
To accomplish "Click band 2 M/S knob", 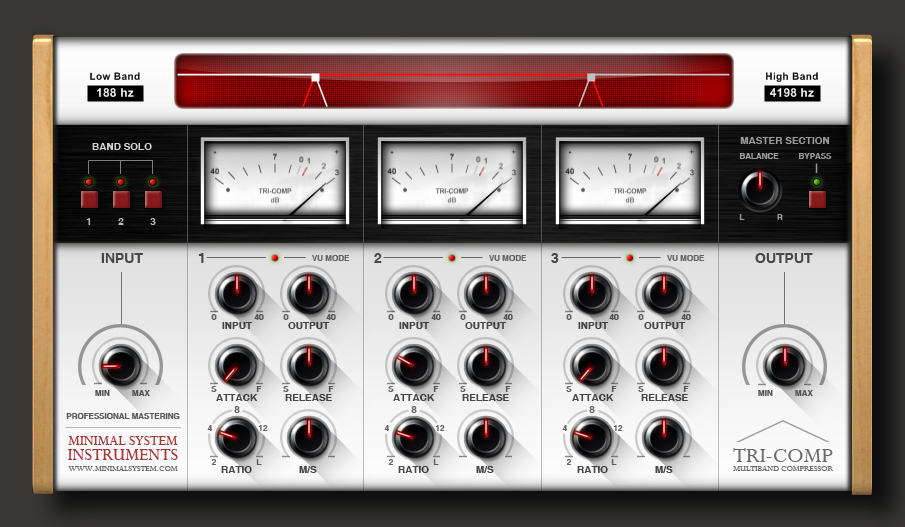I will click(486, 438).
